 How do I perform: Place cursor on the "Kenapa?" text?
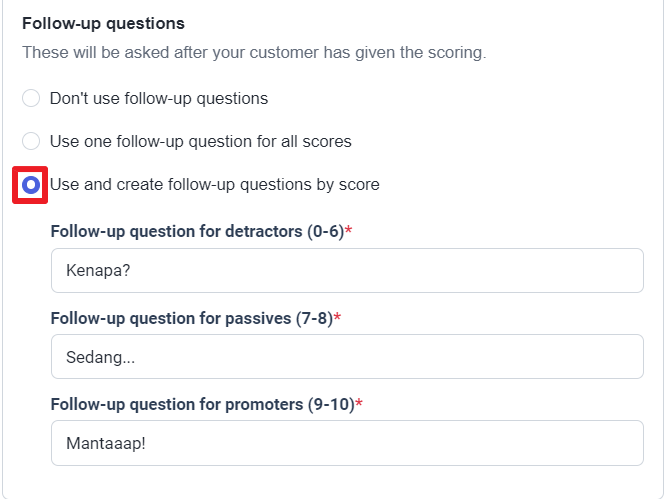pyautogui.click(x=96, y=270)
